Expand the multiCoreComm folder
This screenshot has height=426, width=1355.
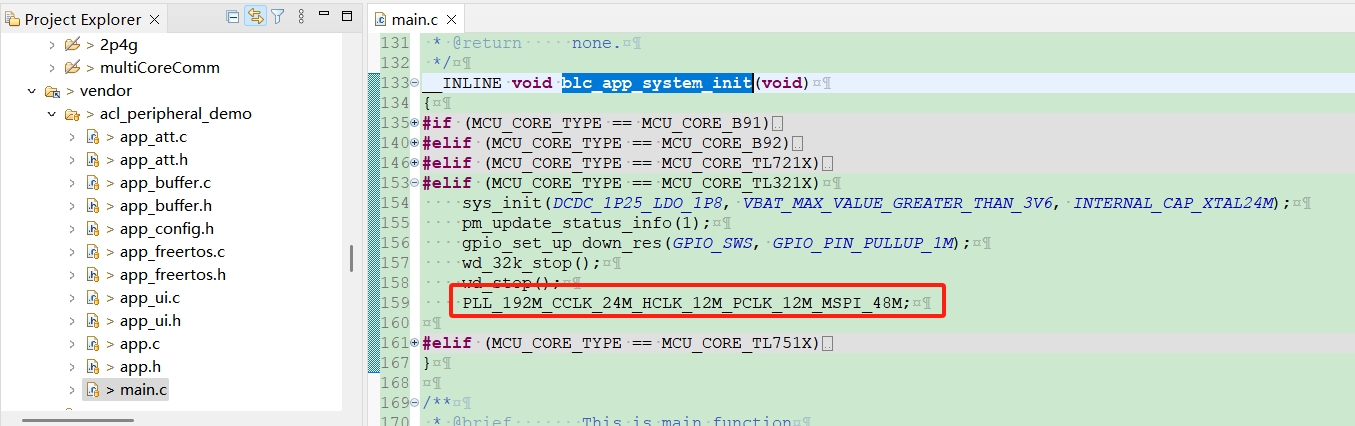tap(52, 68)
